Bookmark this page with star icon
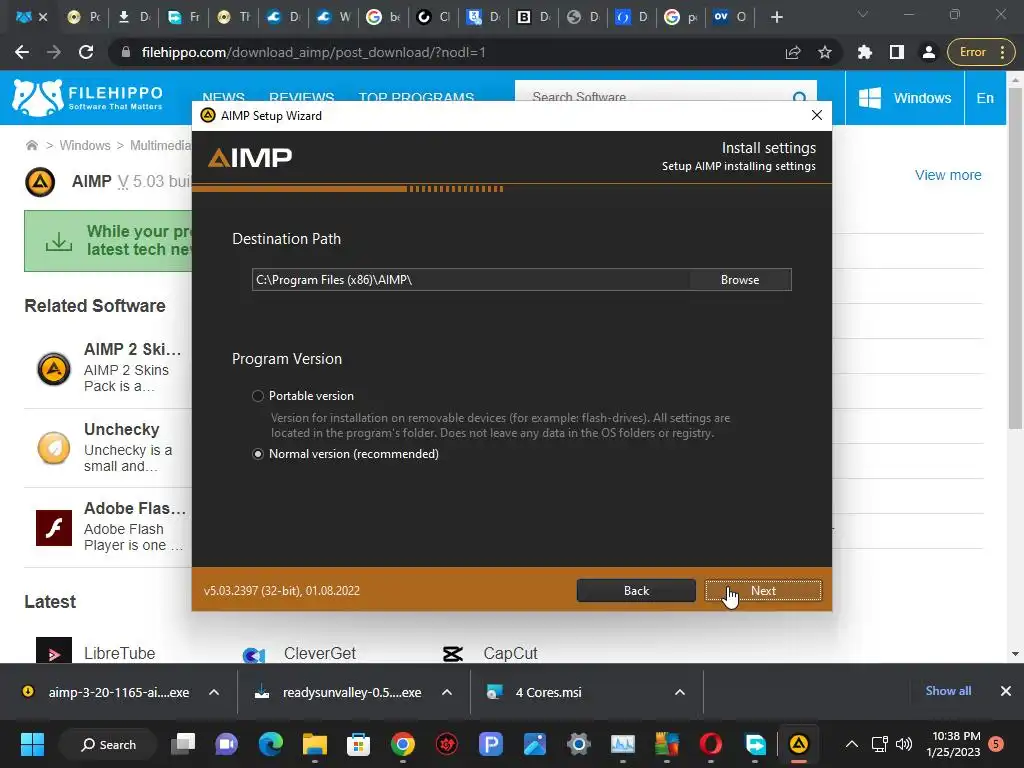The image size is (1024, 768). (825, 52)
